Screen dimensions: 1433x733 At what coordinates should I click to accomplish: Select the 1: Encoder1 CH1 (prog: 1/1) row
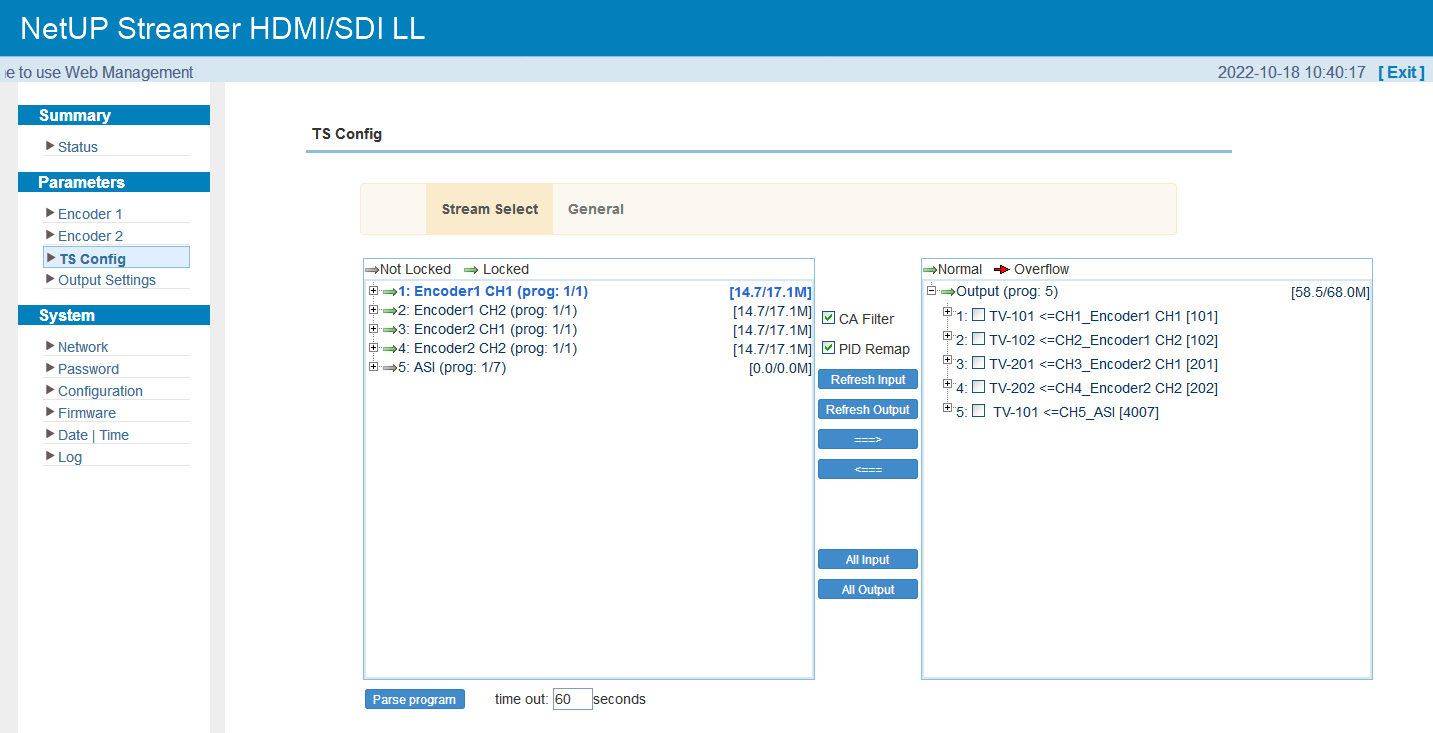click(x=493, y=292)
